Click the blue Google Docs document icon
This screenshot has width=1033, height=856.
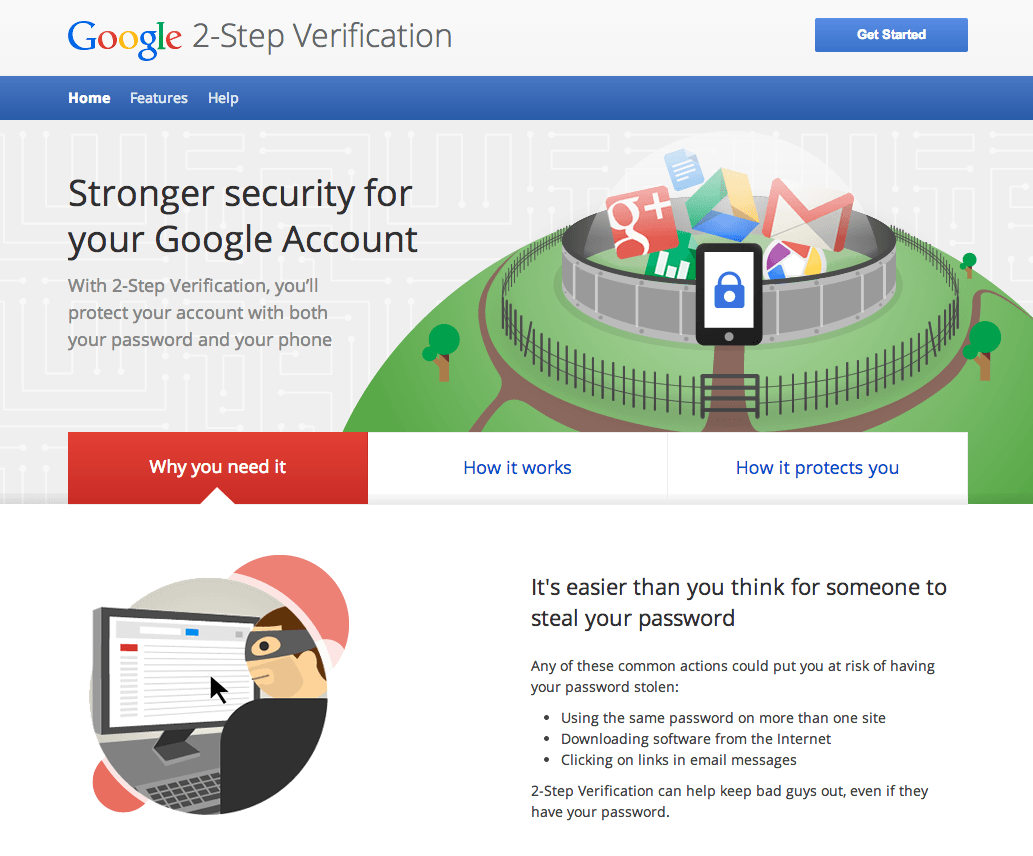click(x=683, y=170)
